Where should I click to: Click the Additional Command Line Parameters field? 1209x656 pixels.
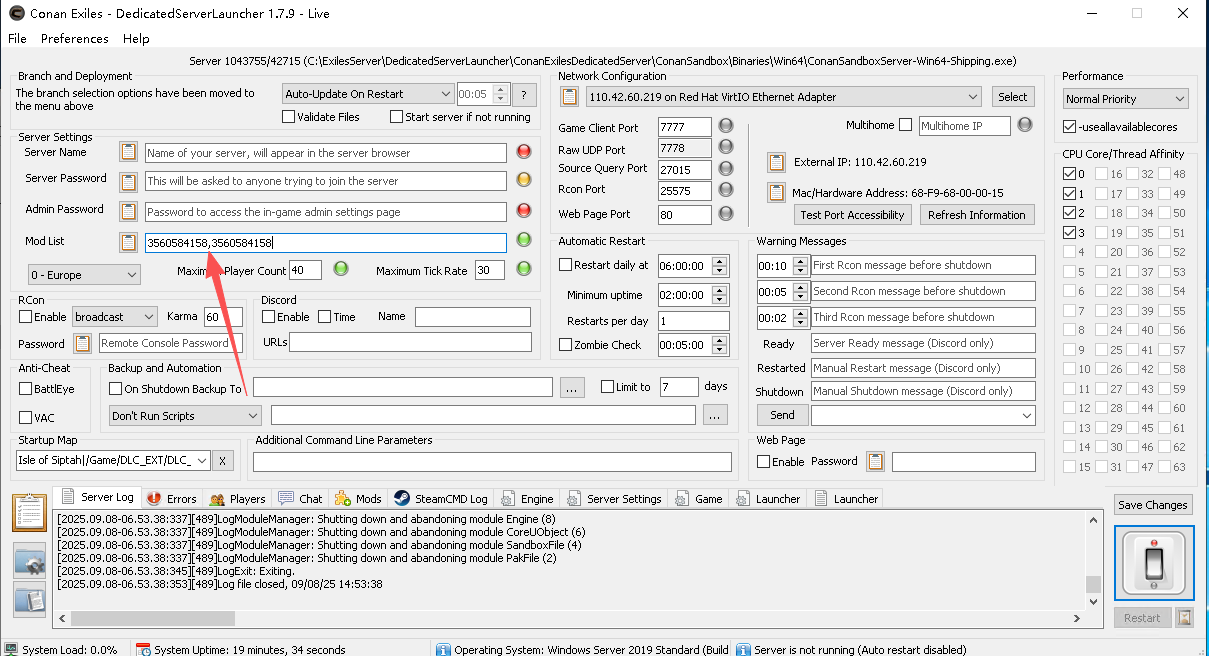[493, 462]
